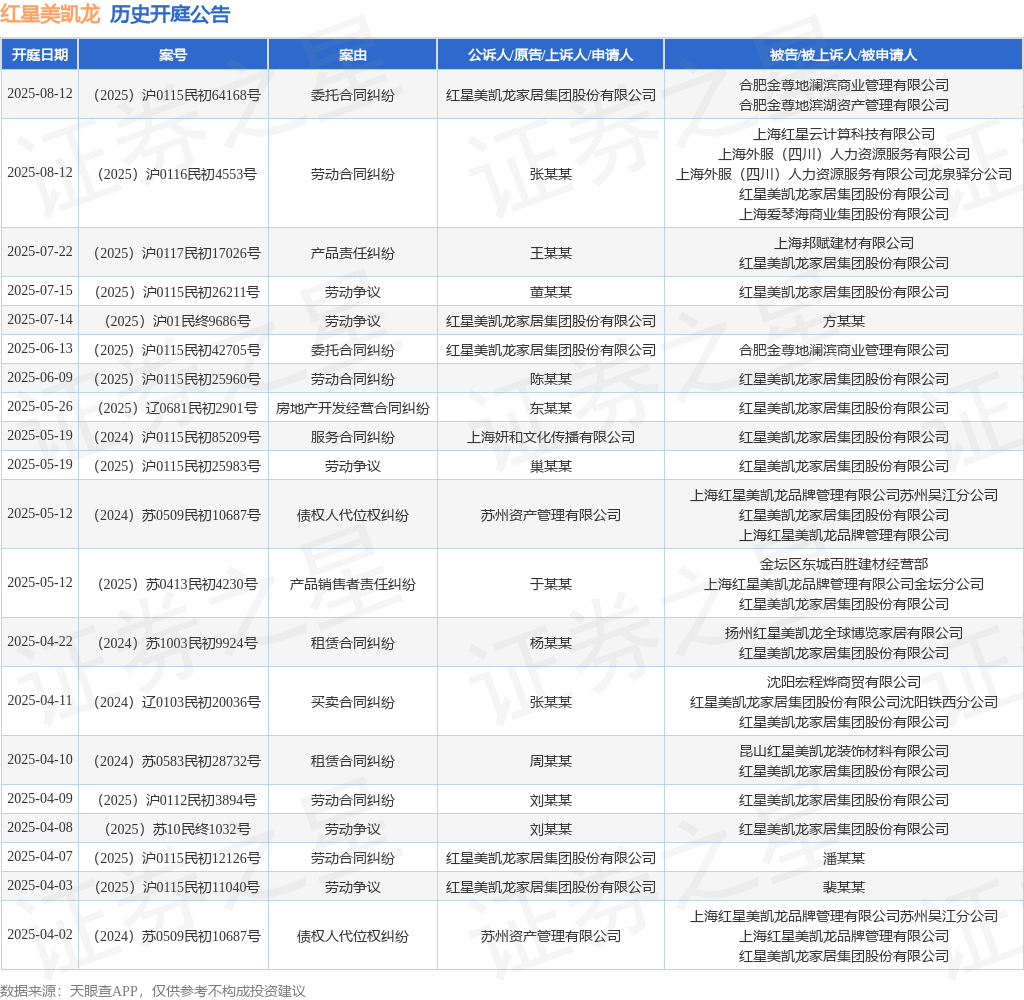Click the 开庭日期 column header
Screen dimensions: 1024x1000
[x=40, y=55]
